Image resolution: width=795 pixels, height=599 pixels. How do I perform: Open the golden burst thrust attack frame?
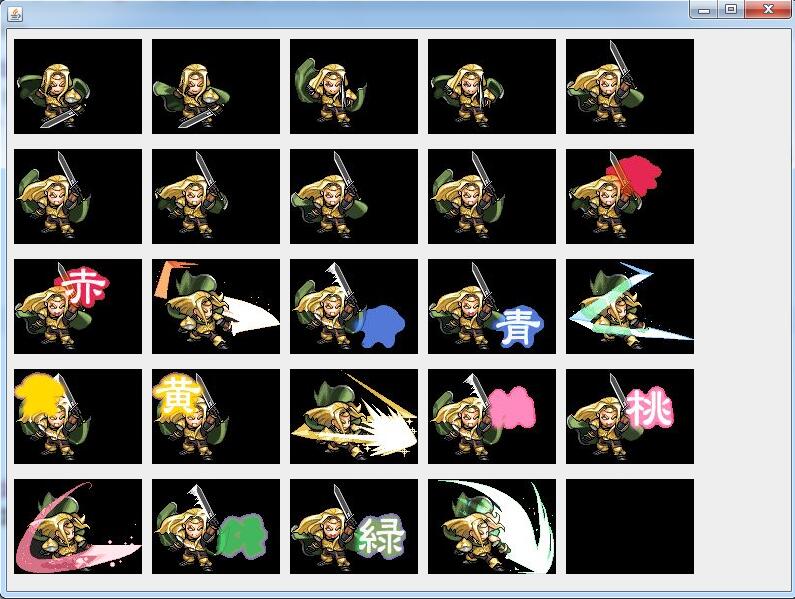(354, 416)
